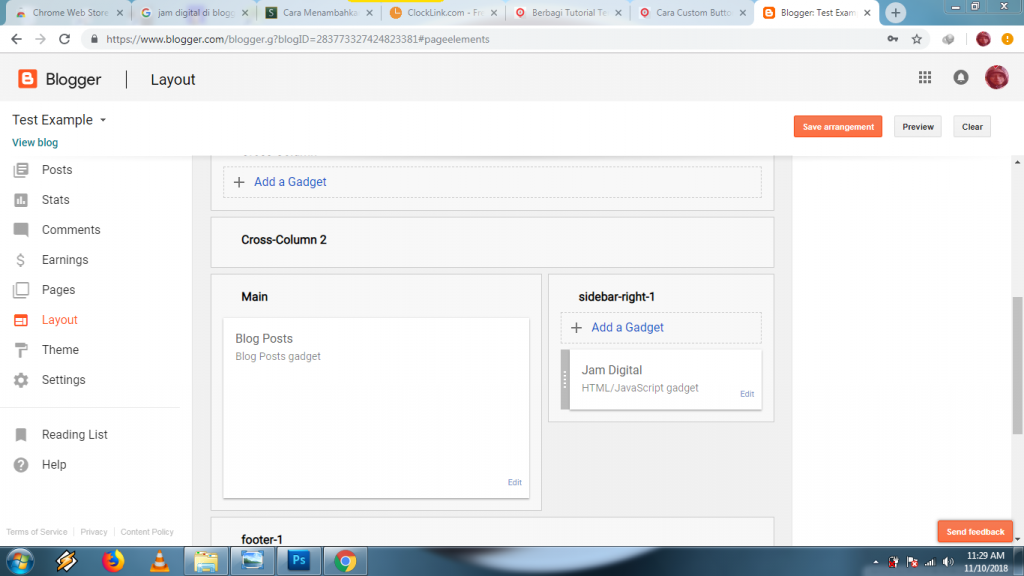Click the page vertical scrollbar thumb
This screenshot has width=1024, height=576.
pyautogui.click(x=1017, y=366)
